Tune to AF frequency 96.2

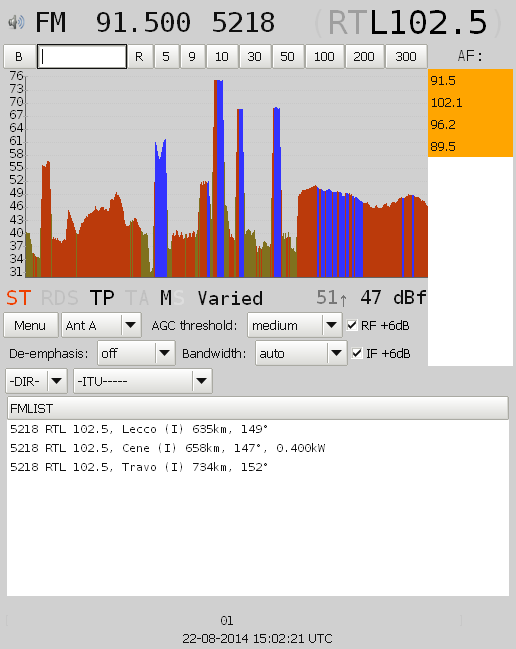470,124
